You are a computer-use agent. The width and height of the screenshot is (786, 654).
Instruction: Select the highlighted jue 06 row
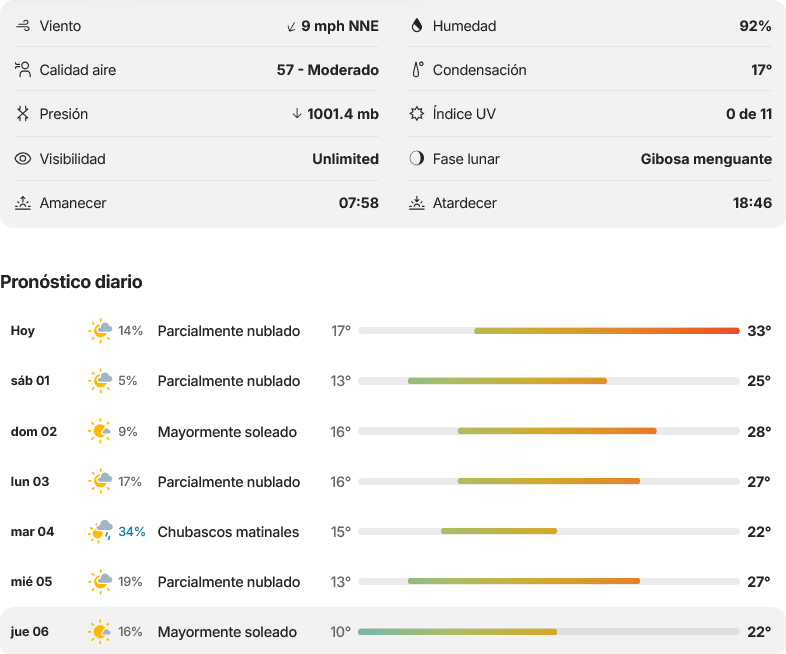(393, 631)
